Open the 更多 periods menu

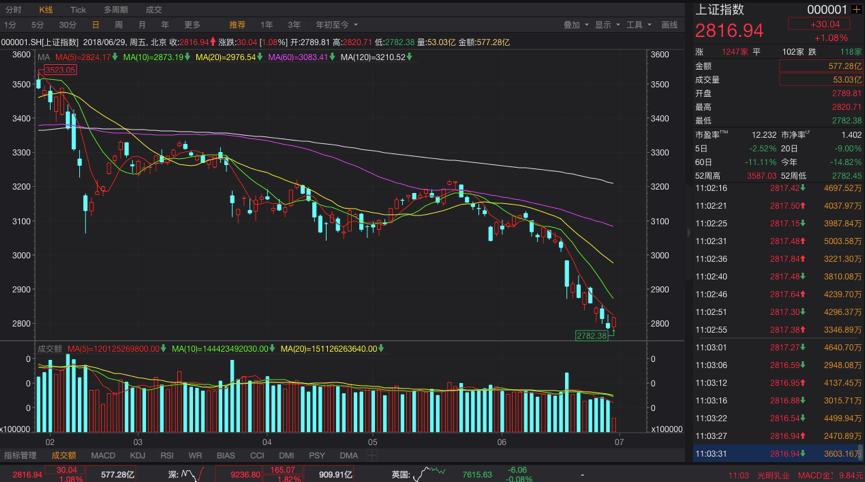click(193, 25)
